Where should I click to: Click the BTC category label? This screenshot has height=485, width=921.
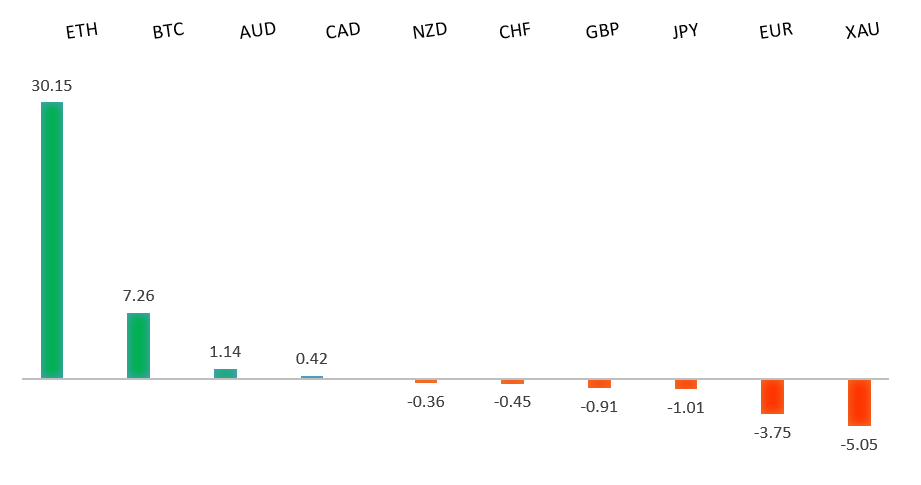[168, 31]
